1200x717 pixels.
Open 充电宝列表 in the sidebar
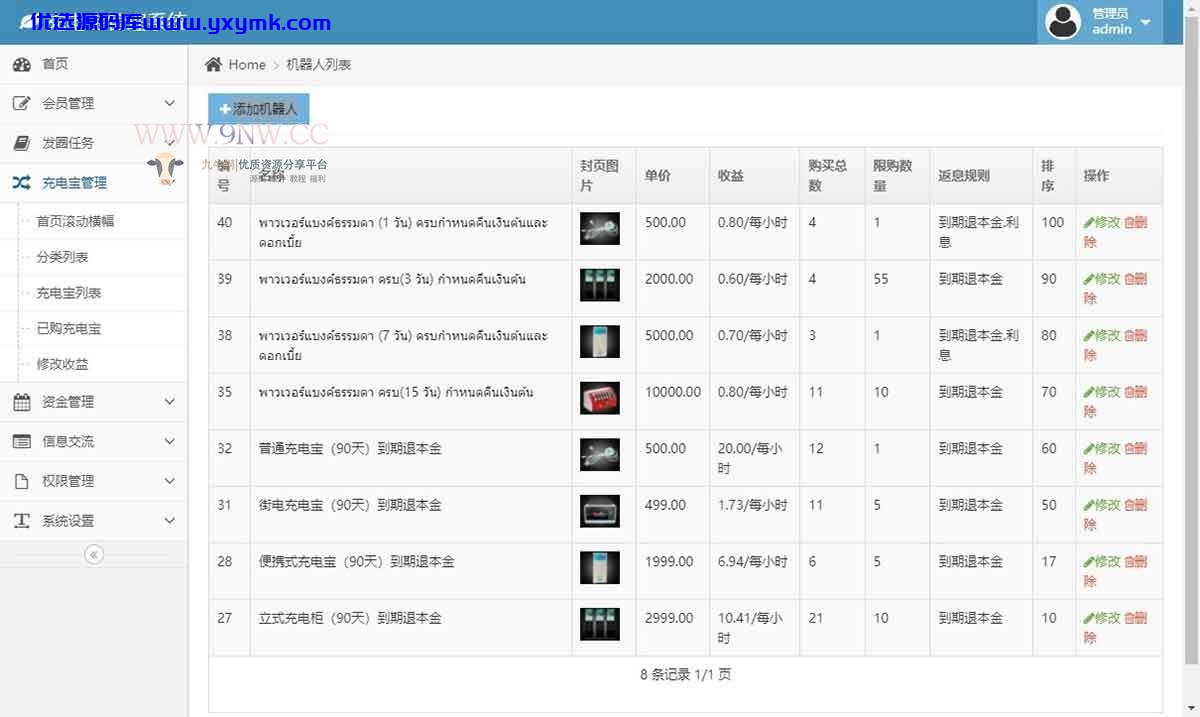(69, 293)
